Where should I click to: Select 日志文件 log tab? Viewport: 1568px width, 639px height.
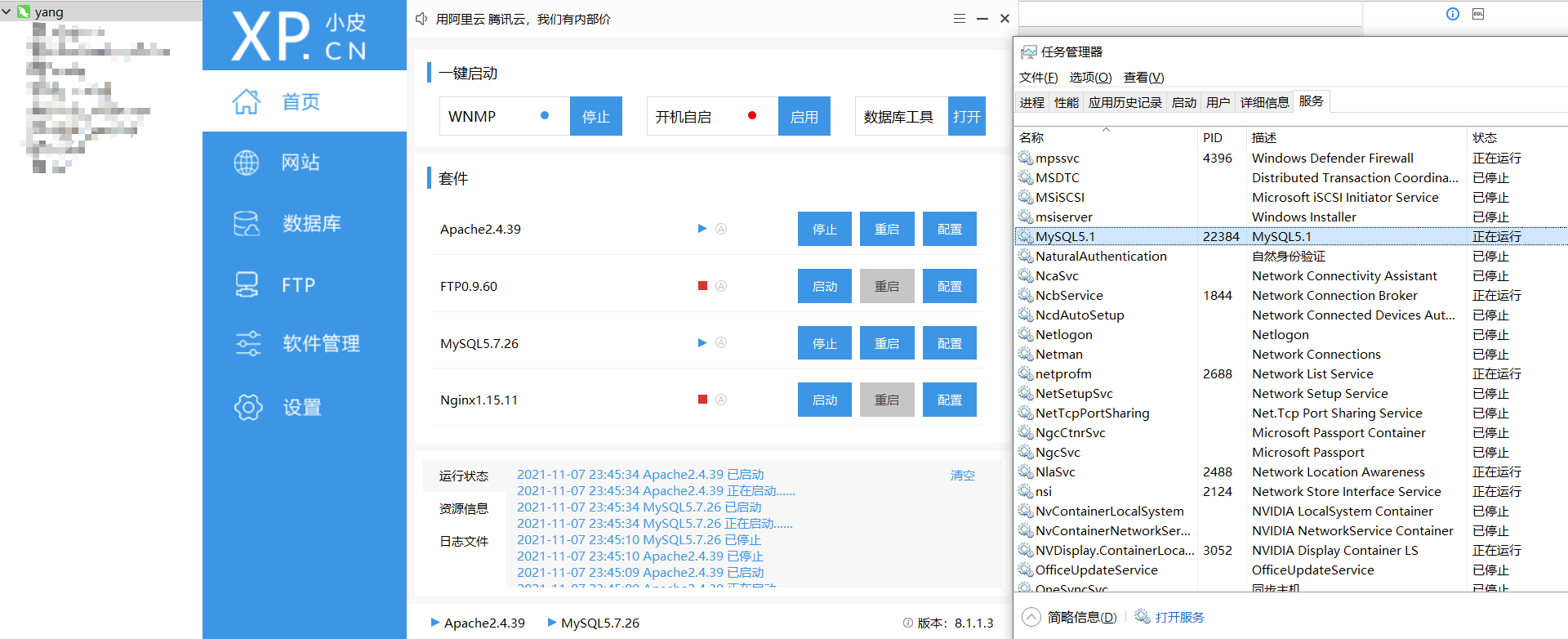[464, 541]
